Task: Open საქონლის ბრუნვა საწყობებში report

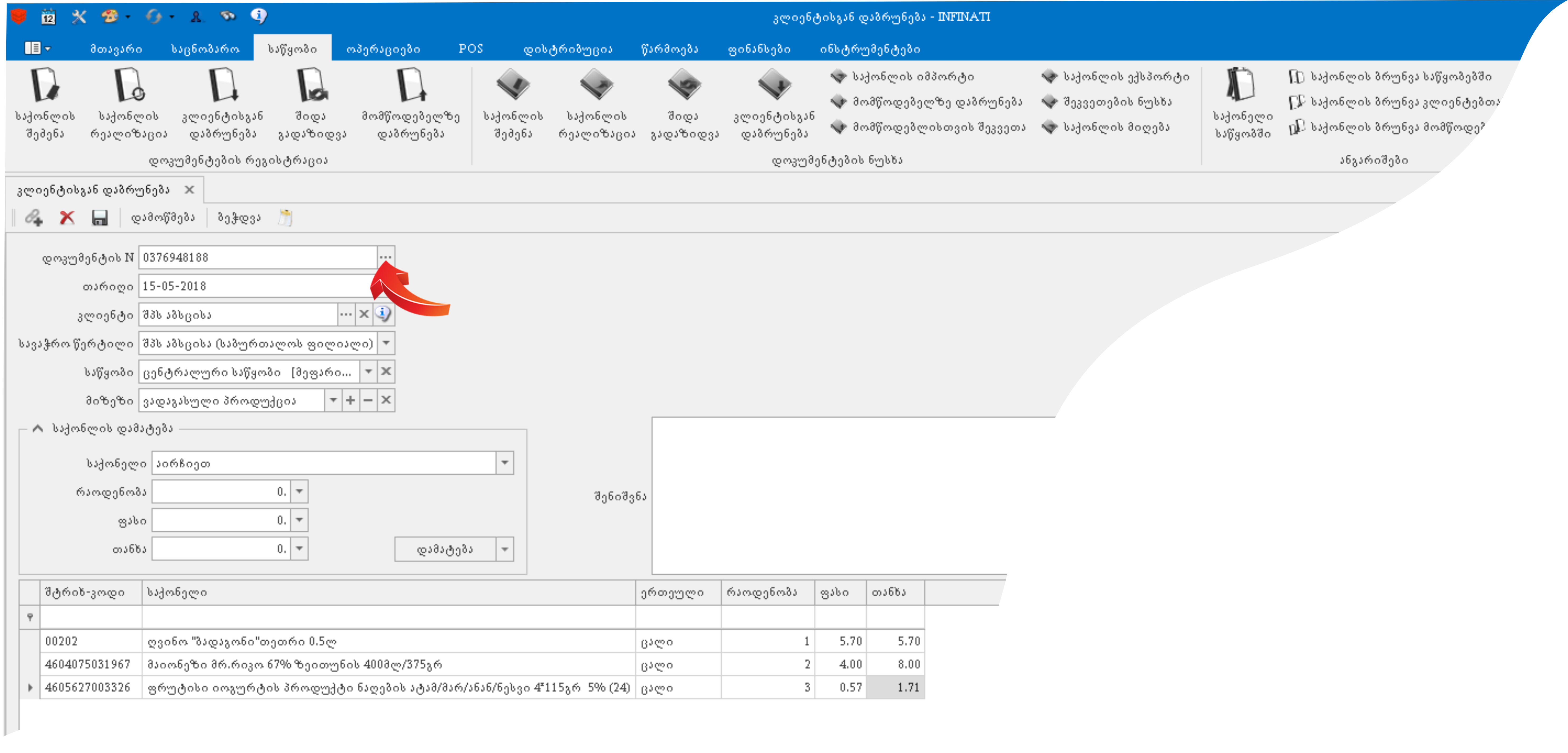Action: (x=1390, y=77)
